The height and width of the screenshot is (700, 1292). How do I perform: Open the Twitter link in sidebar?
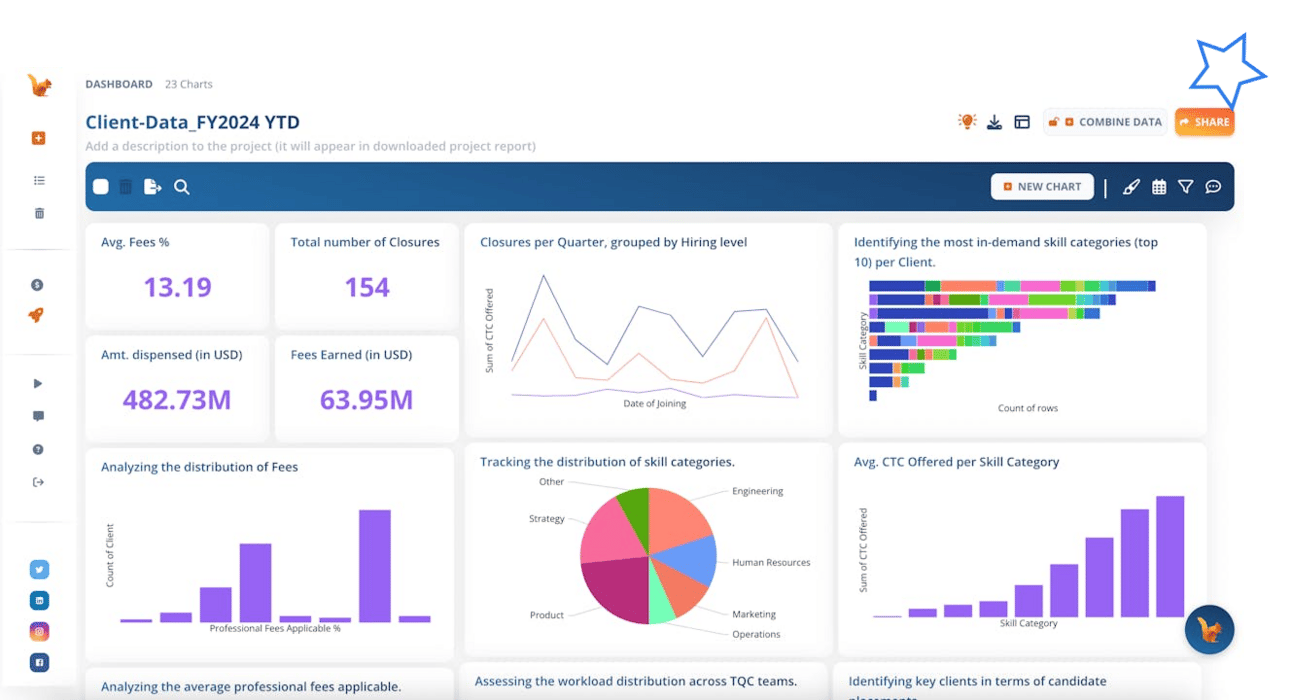coord(39,570)
